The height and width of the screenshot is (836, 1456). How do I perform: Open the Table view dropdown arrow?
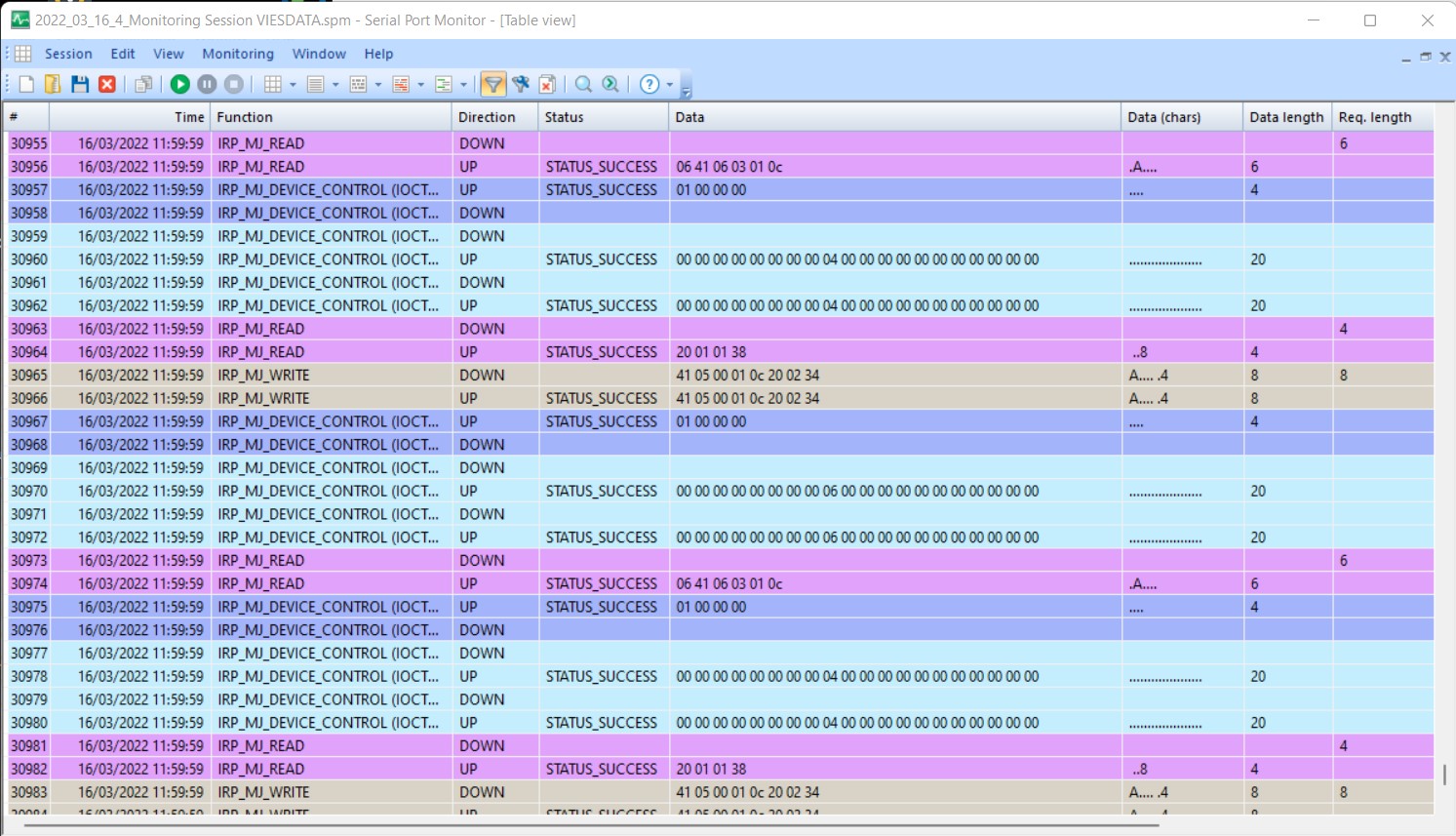[x=291, y=84]
